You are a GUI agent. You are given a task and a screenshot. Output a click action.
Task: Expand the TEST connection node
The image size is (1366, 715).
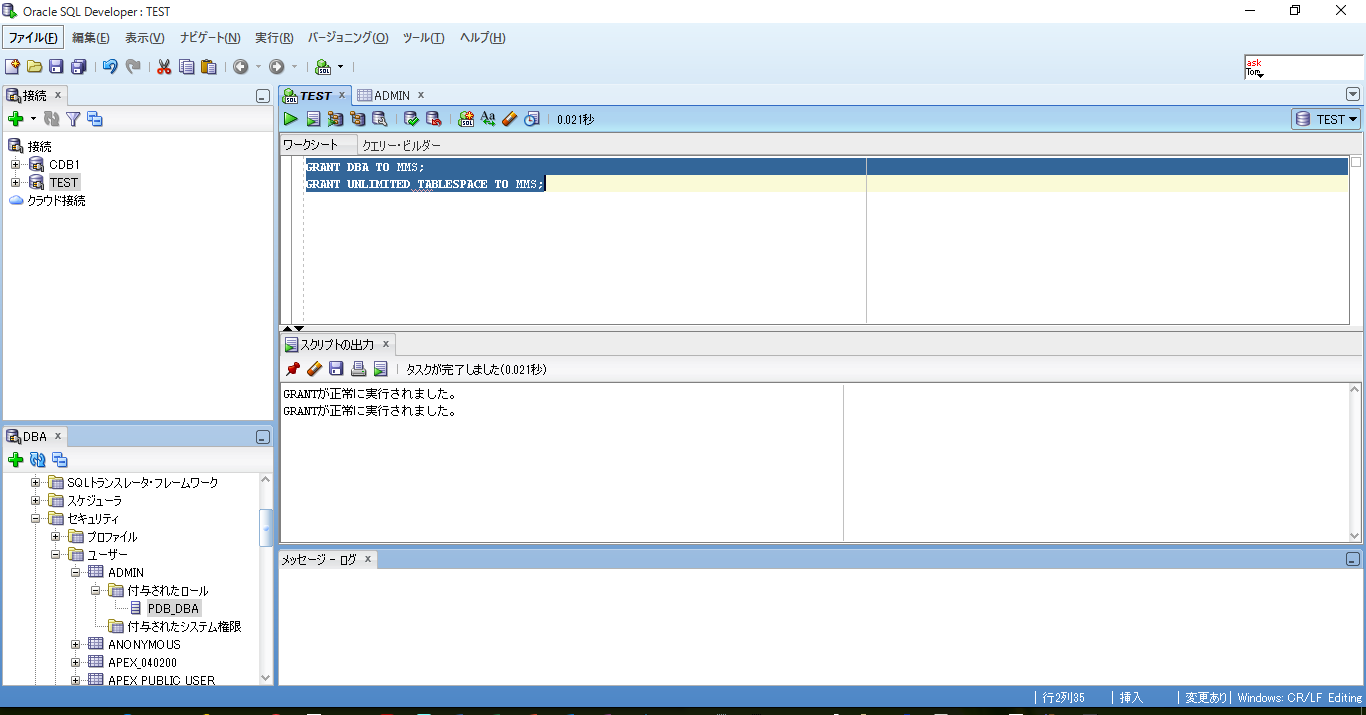tap(15, 182)
